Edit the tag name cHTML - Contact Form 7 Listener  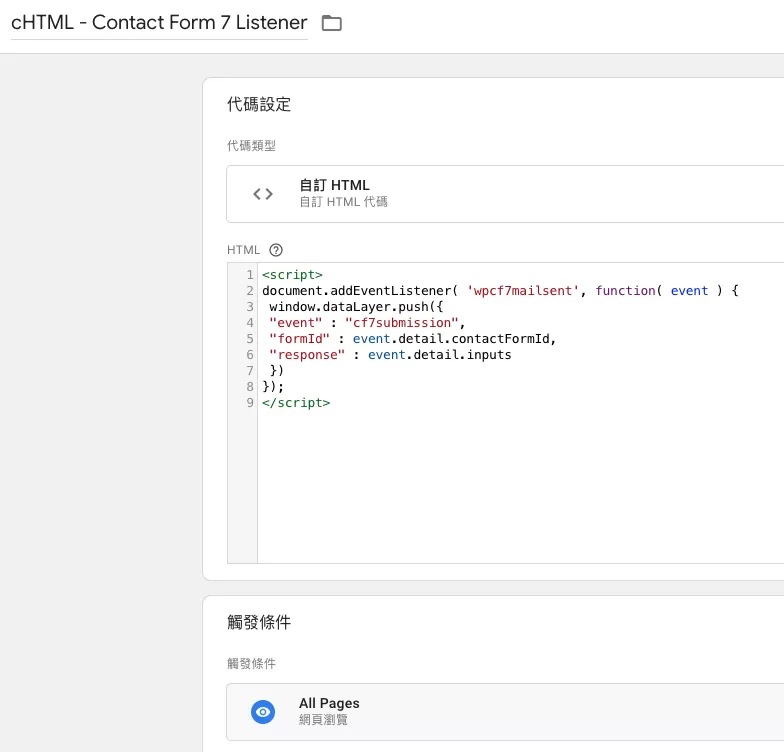point(159,23)
